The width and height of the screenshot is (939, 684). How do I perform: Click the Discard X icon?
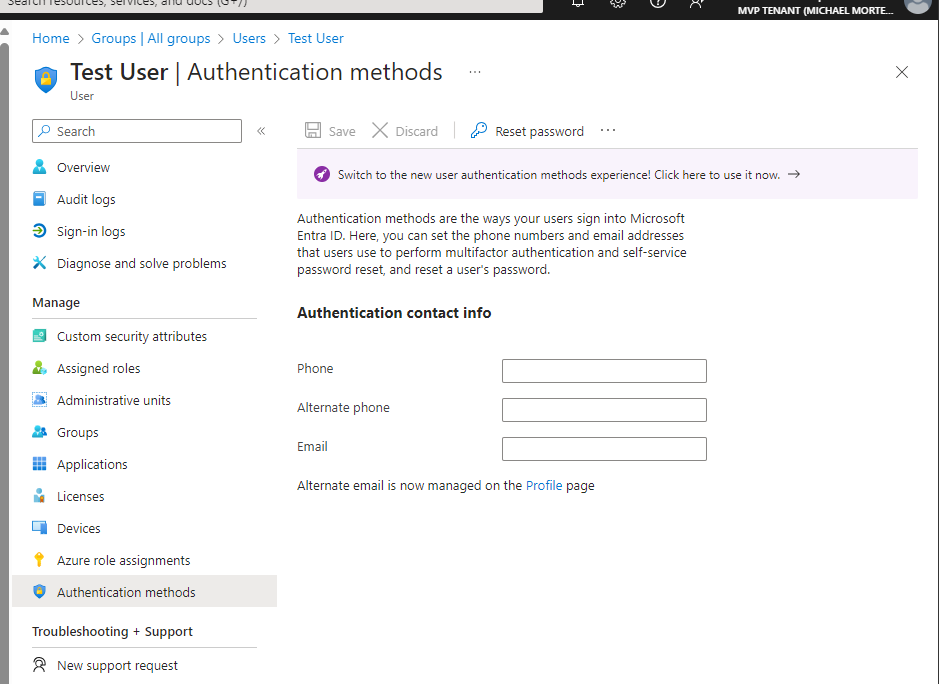380,131
